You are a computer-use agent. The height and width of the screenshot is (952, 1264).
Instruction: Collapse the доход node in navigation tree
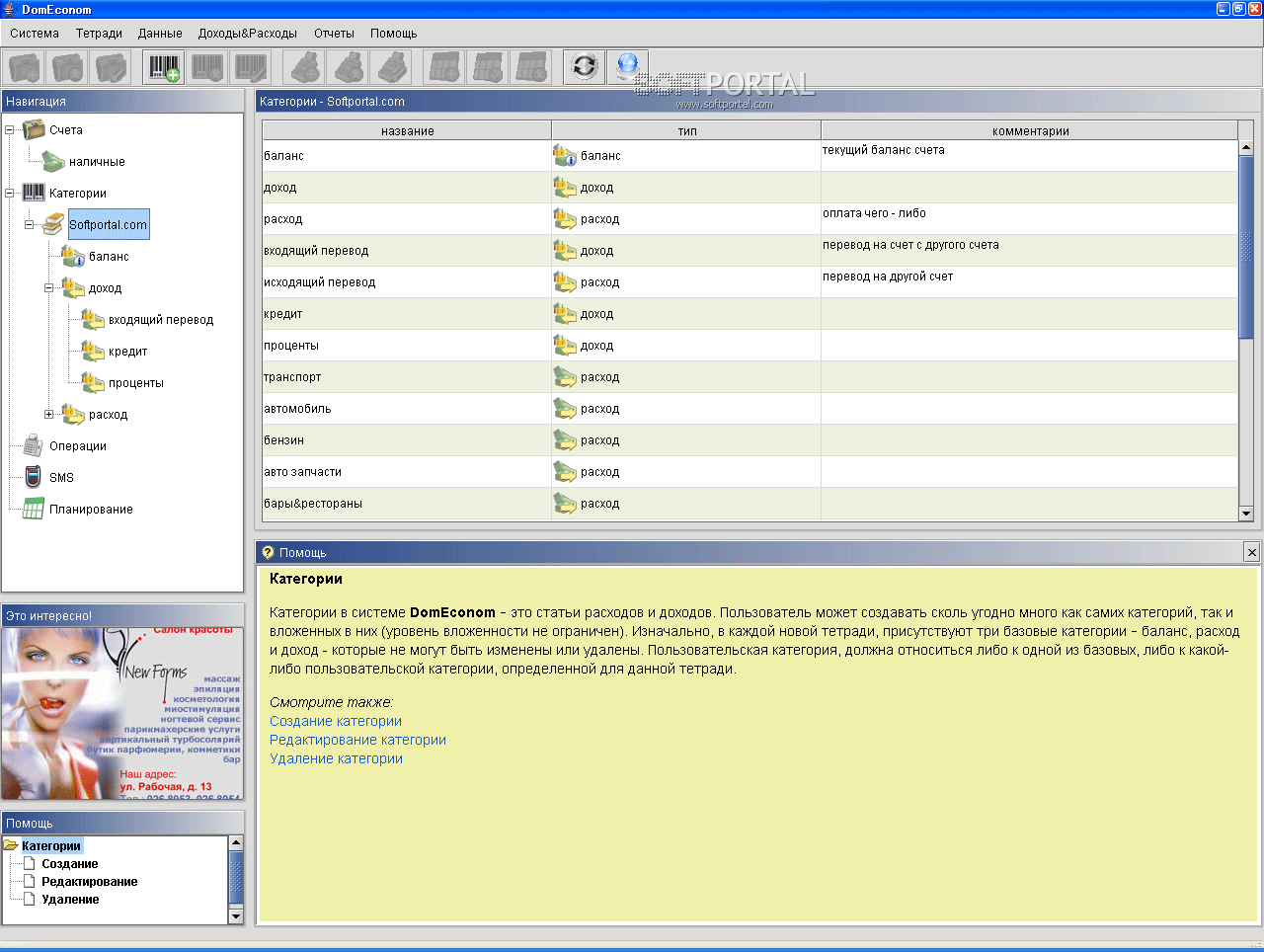pyautogui.click(x=48, y=287)
